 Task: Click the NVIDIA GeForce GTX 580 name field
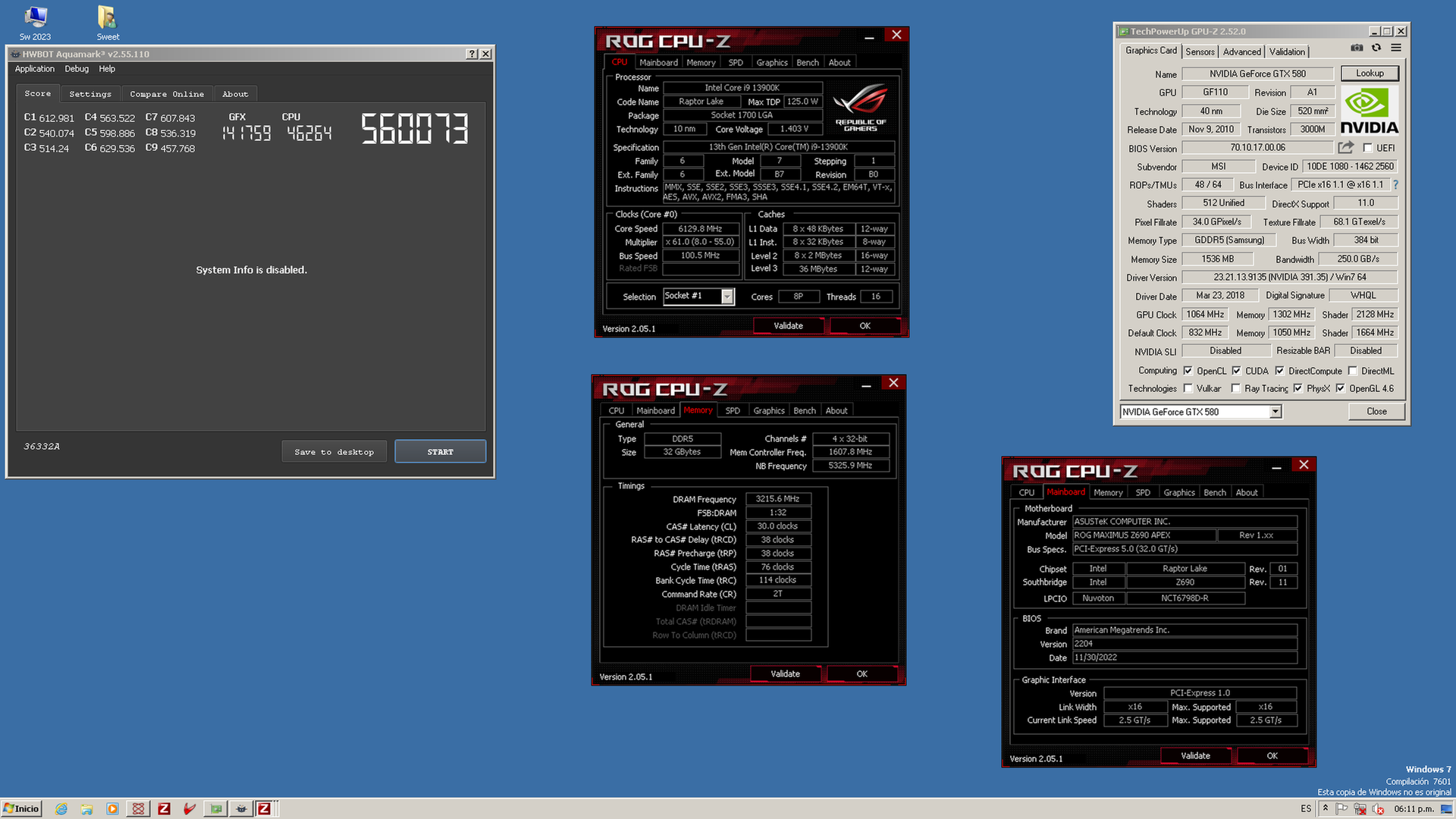(1257, 74)
